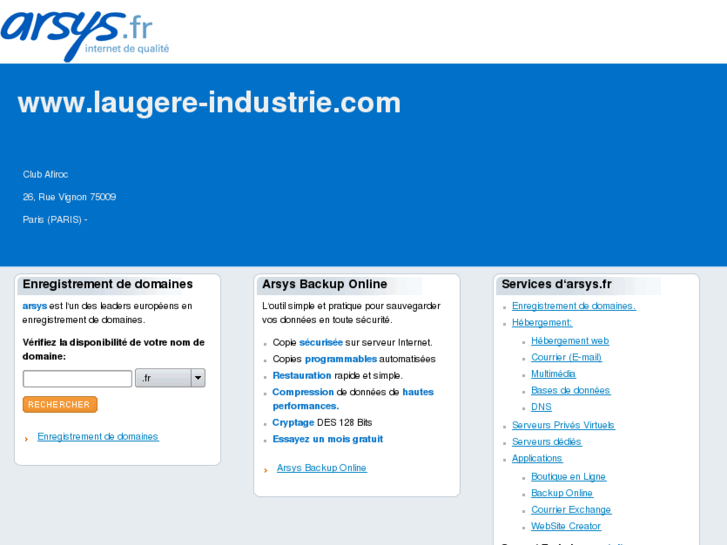Click the Cryptage feature text
Screen dimensions: 727x545
(x=293, y=423)
